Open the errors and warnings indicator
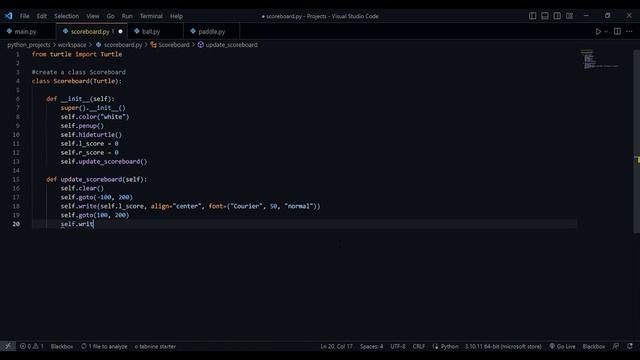640x360 pixels. [31, 346]
